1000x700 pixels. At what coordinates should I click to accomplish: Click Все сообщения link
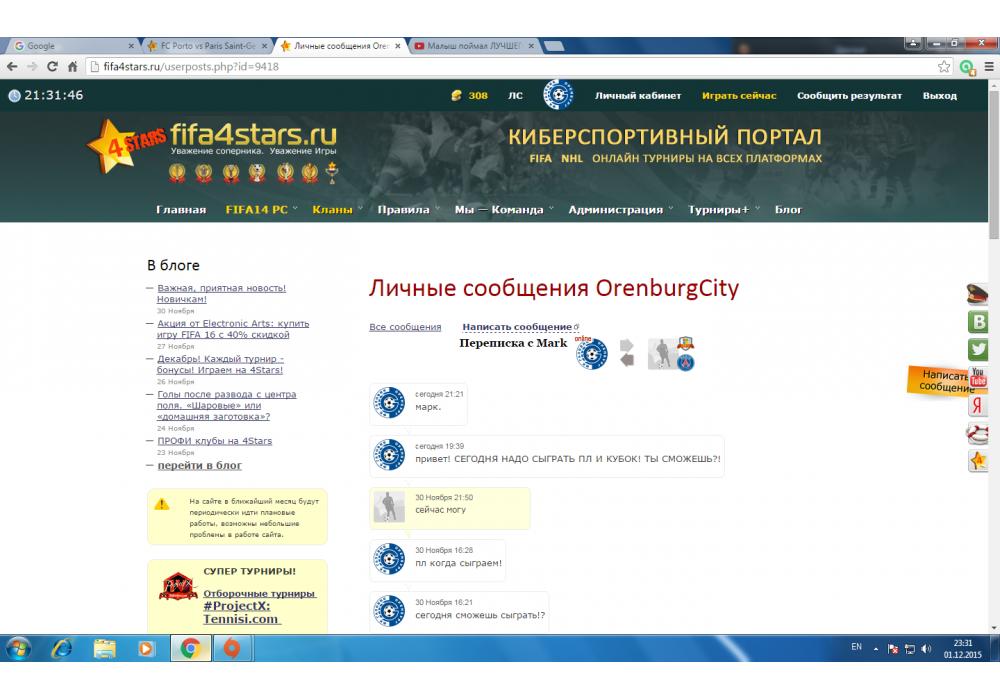(405, 326)
